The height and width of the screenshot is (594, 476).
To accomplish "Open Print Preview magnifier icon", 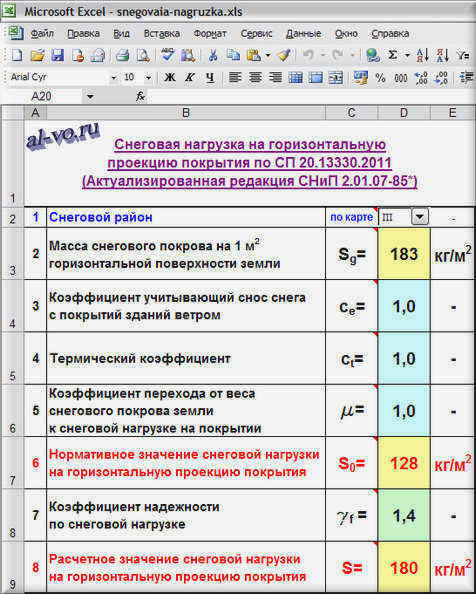I will tap(143, 56).
